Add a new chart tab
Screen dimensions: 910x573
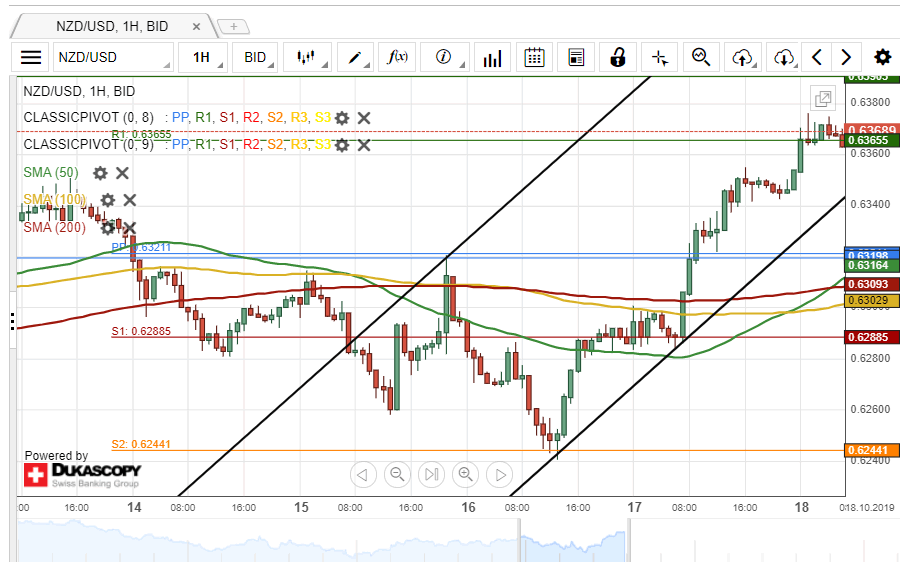point(233,26)
